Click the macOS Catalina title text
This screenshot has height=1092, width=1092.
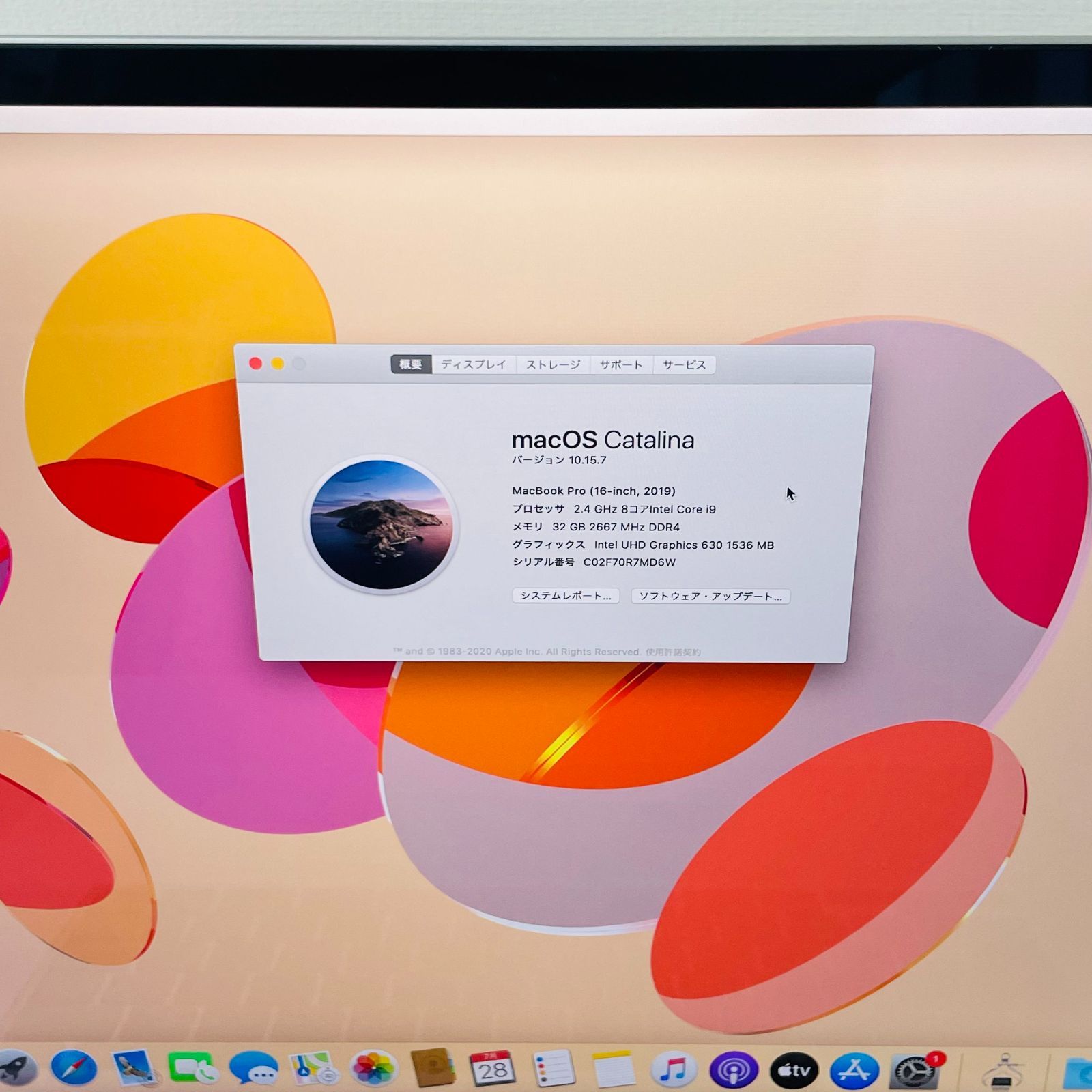coord(603,440)
